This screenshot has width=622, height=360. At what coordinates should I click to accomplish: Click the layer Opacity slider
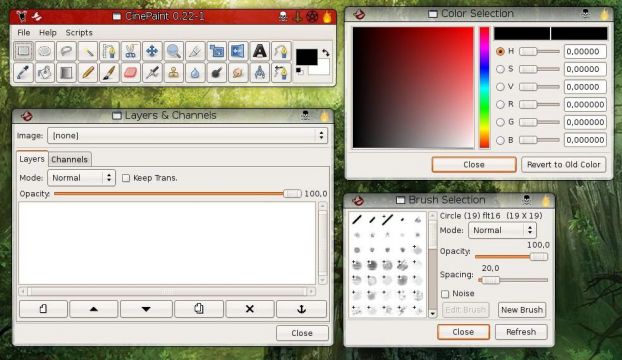(178, 194)
